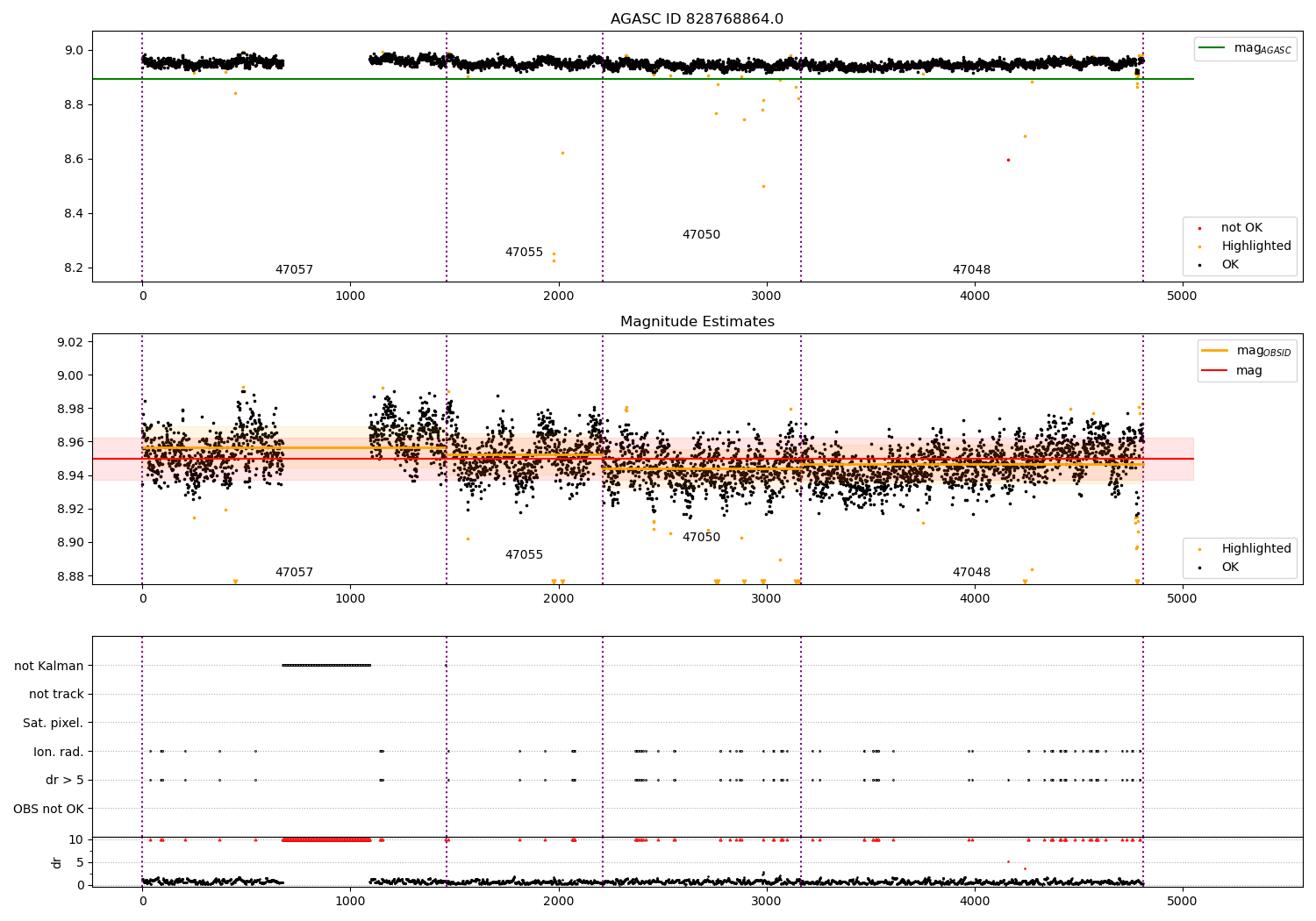Image resolution: width=1316 pixels, height=921 pixels.
Task: Click the y-axis tick label 8.94
Action: pos(69,475)
